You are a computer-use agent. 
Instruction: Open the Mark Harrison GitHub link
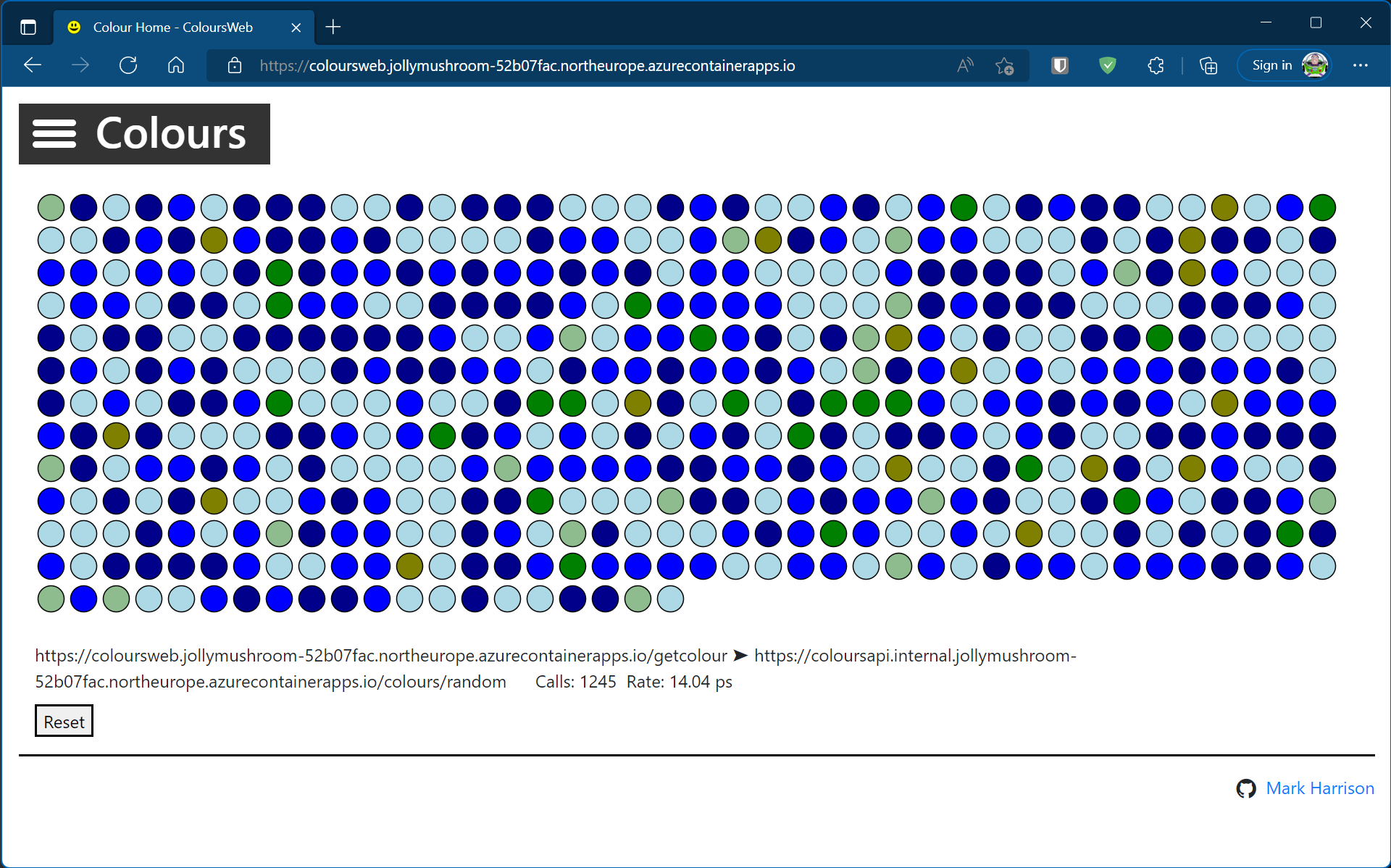[1319, 788]
